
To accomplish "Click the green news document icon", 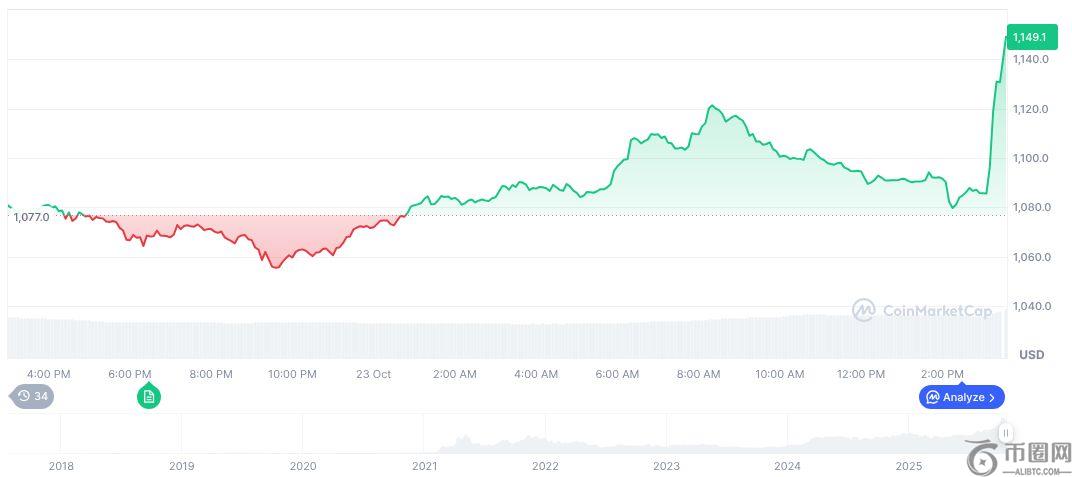I will [x=148, y=397].
